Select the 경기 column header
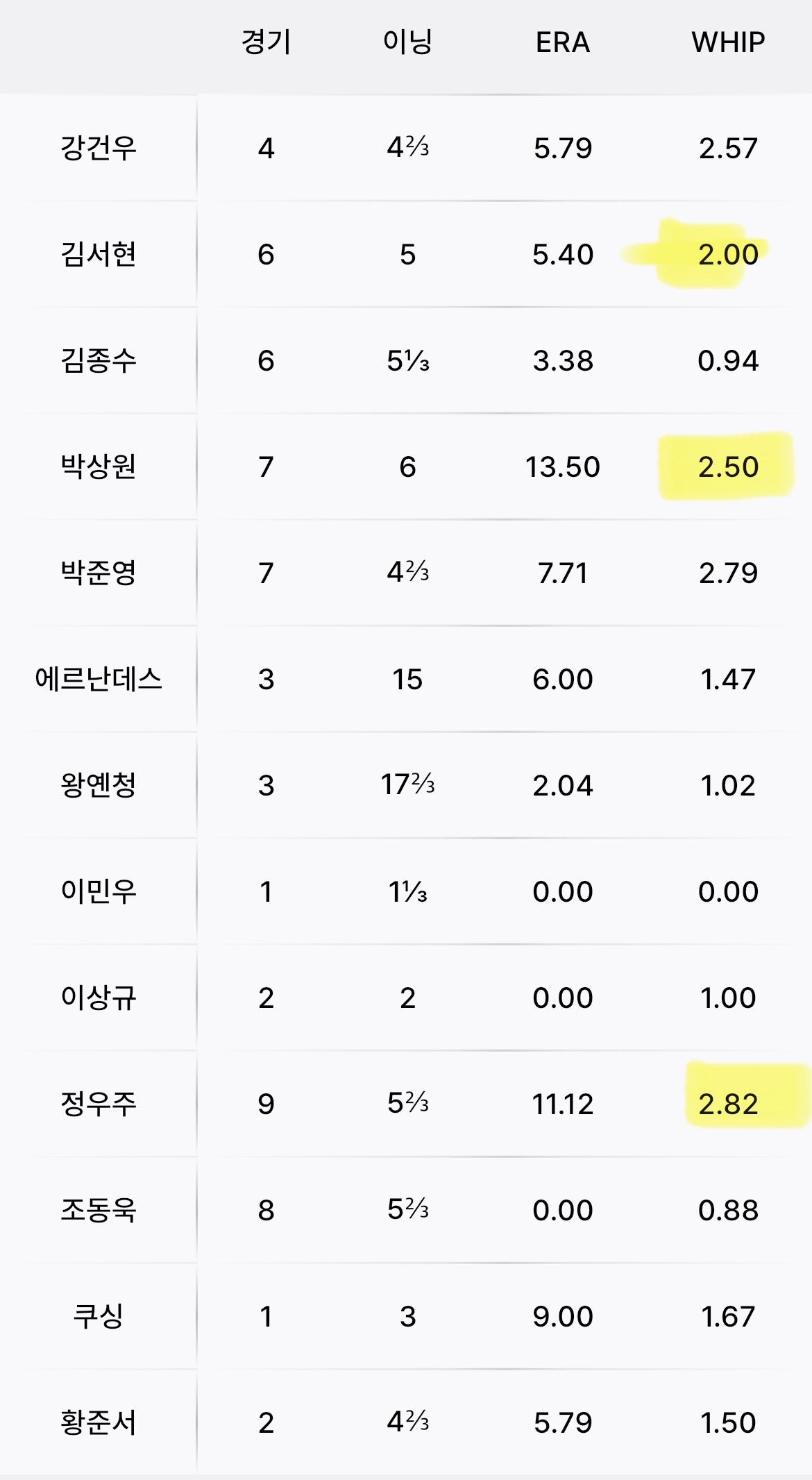 coord(267,42)
